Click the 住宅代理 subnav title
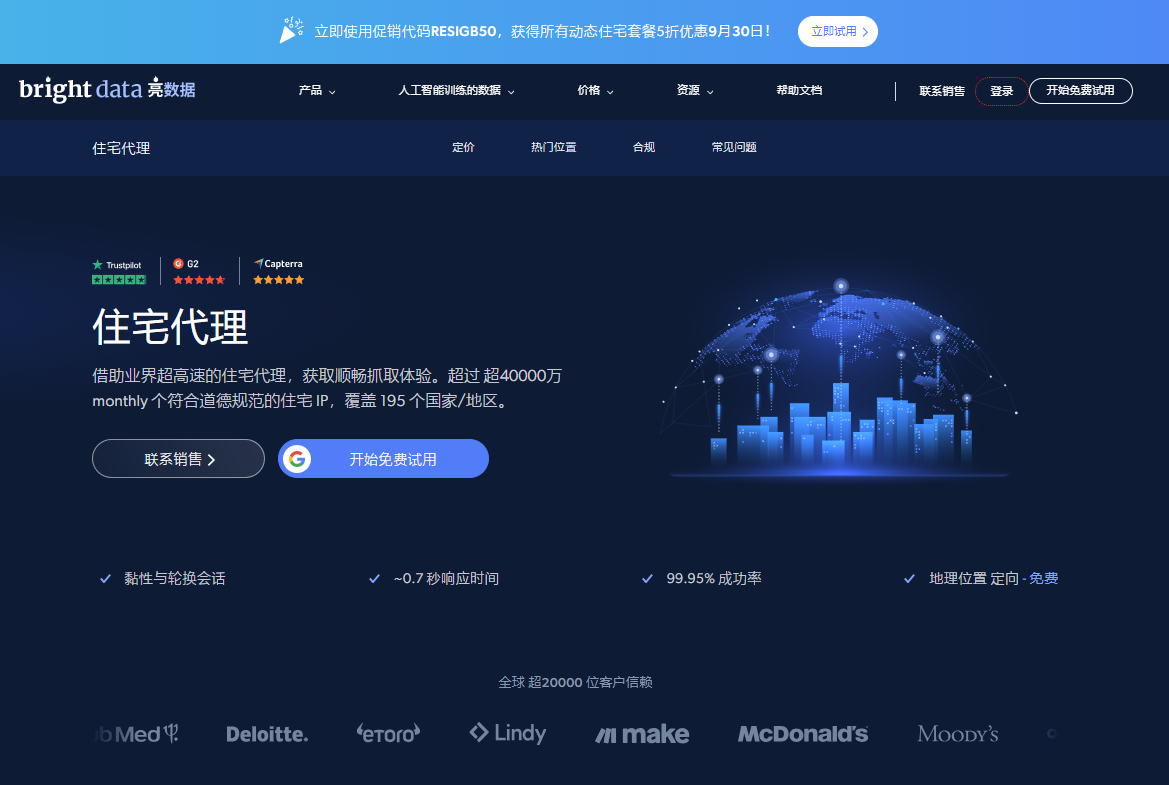The height and width of the screenshot is (785, 1169). [x=121, y=148]
